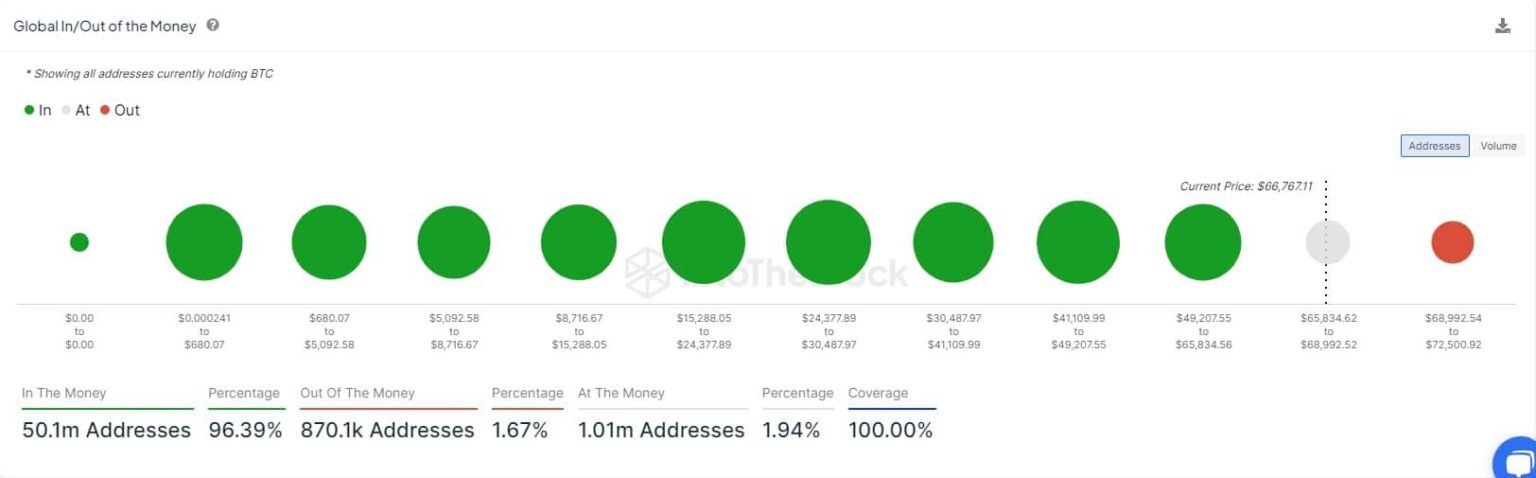Click the tiny green $0.00 bubble

[79, 242]
